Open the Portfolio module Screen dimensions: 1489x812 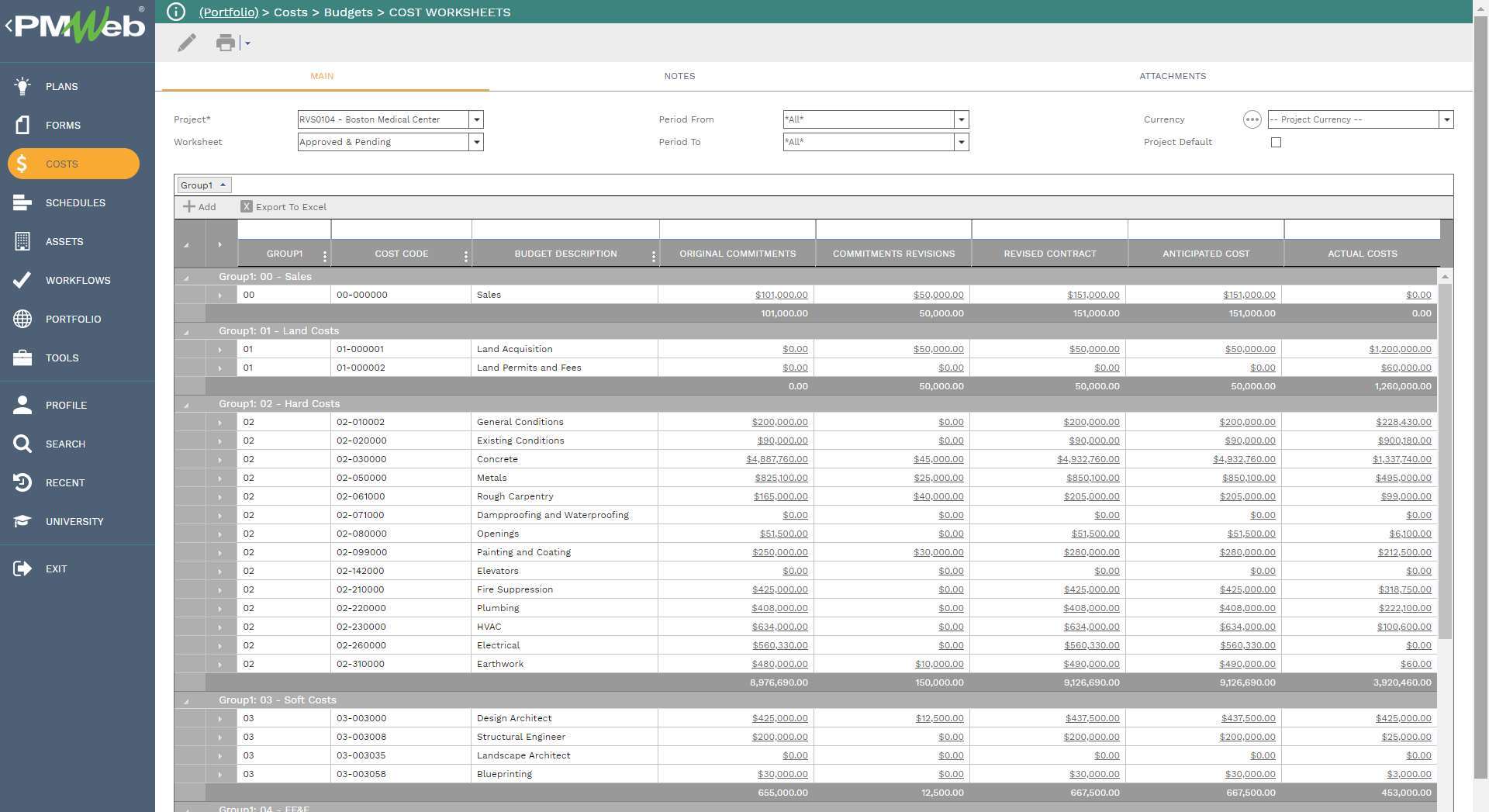pyautogui.click(x=74, y=319)
